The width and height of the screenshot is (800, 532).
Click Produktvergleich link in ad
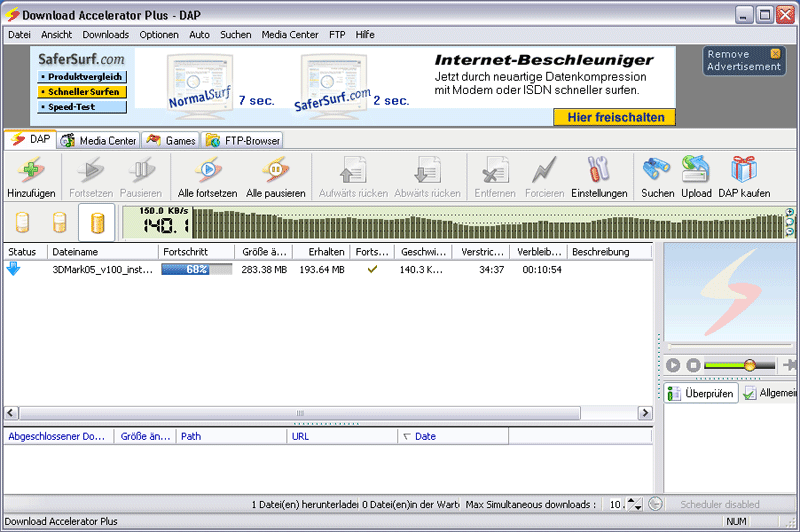click(82, 77)
